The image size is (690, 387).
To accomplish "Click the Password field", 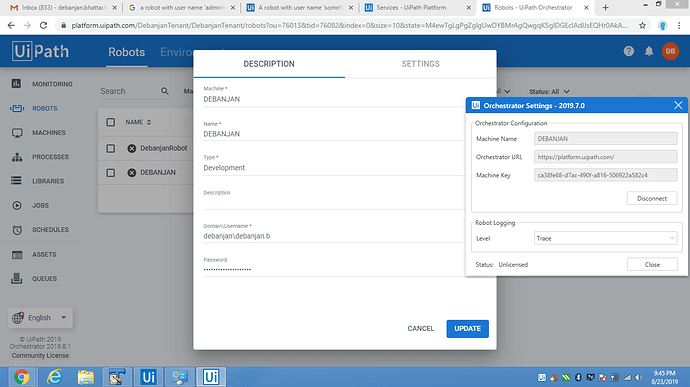I will click(x=334, y=269).
